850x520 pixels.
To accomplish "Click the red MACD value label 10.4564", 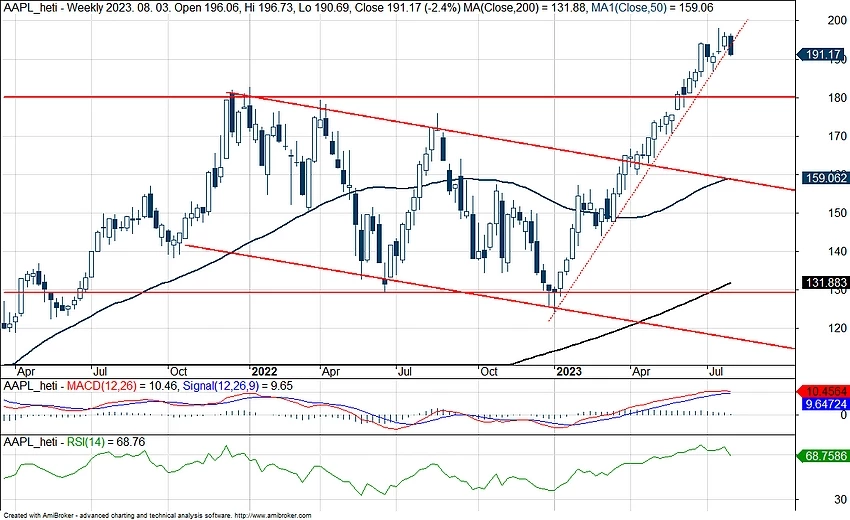I will click(825, 391).
